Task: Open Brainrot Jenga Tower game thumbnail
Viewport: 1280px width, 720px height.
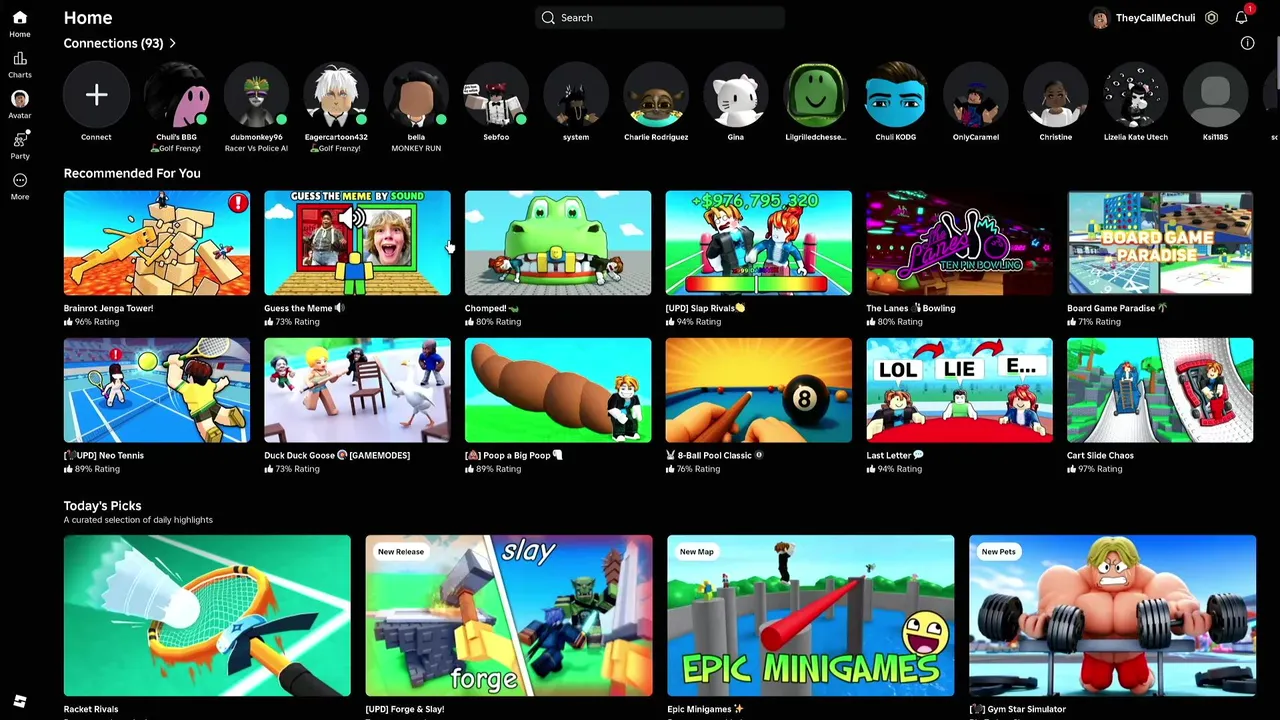Action: (x=157, y=243)
